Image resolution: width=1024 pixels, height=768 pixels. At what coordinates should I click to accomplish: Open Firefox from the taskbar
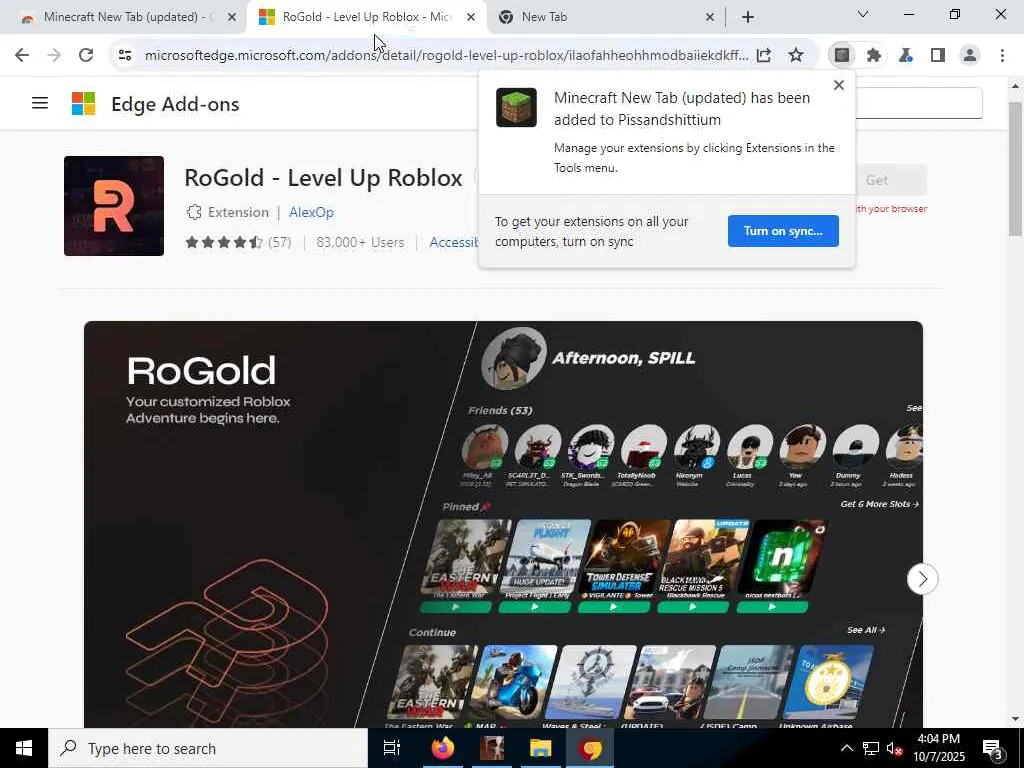pyautogui.click(x=442, y=748)
